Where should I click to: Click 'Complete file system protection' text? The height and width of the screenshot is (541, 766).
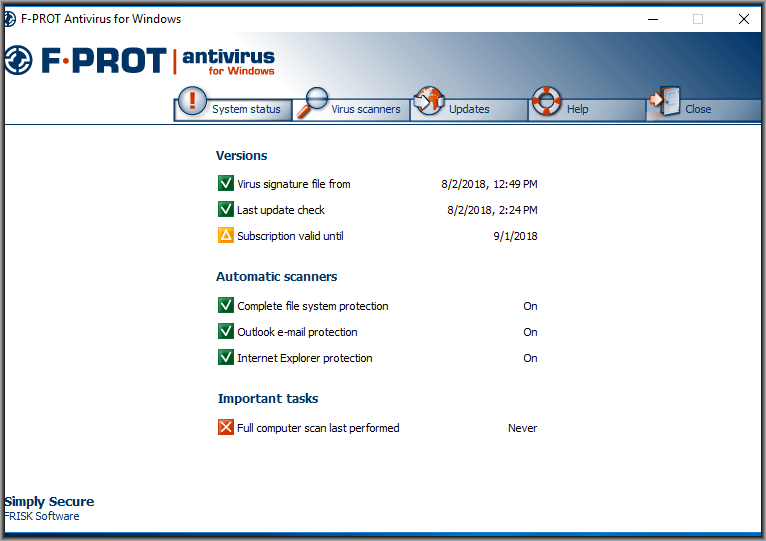[x=313, y=306]
